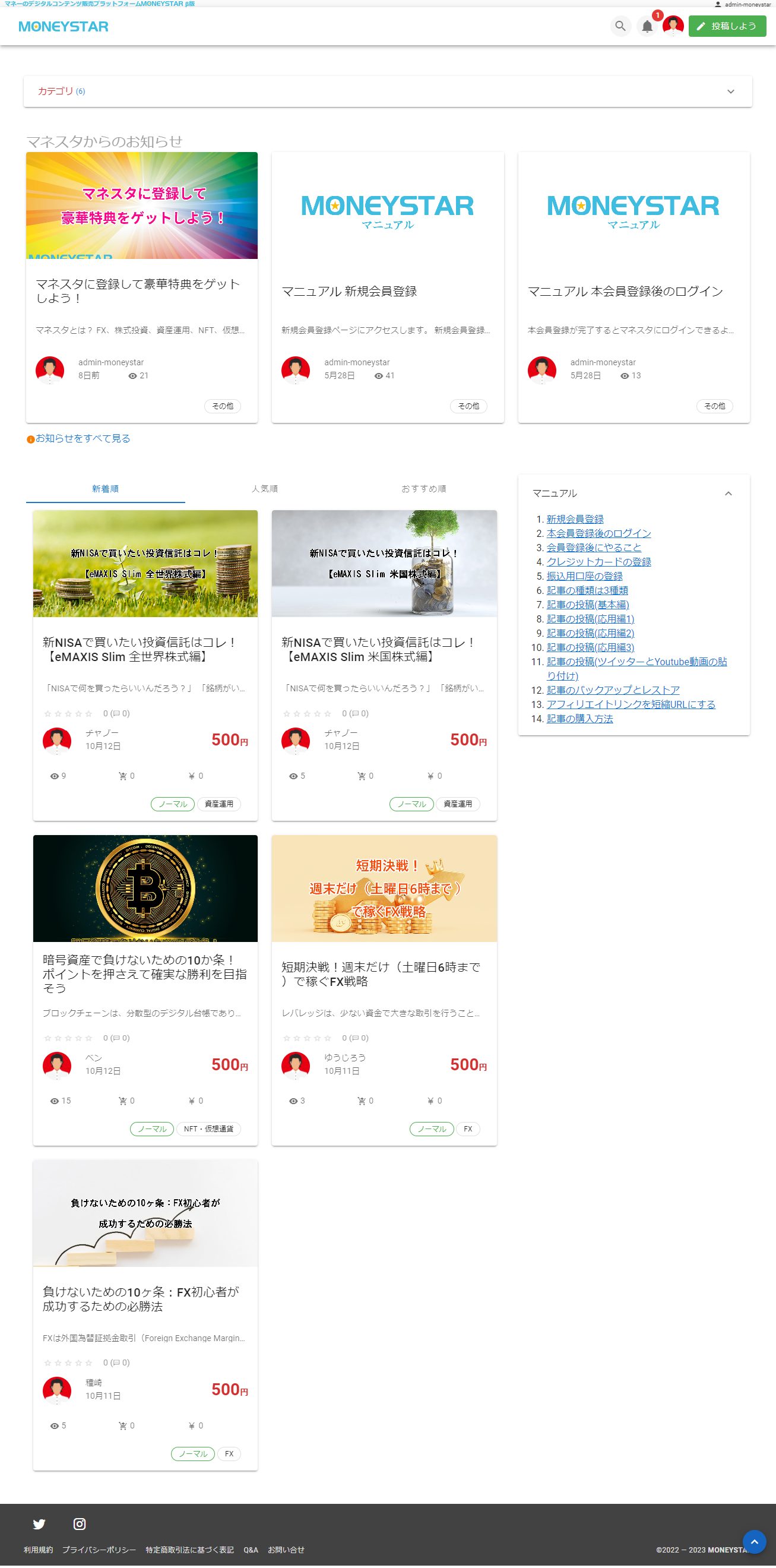Open manual link 記事の投稿(応用編1)

[x=590, y=619]
